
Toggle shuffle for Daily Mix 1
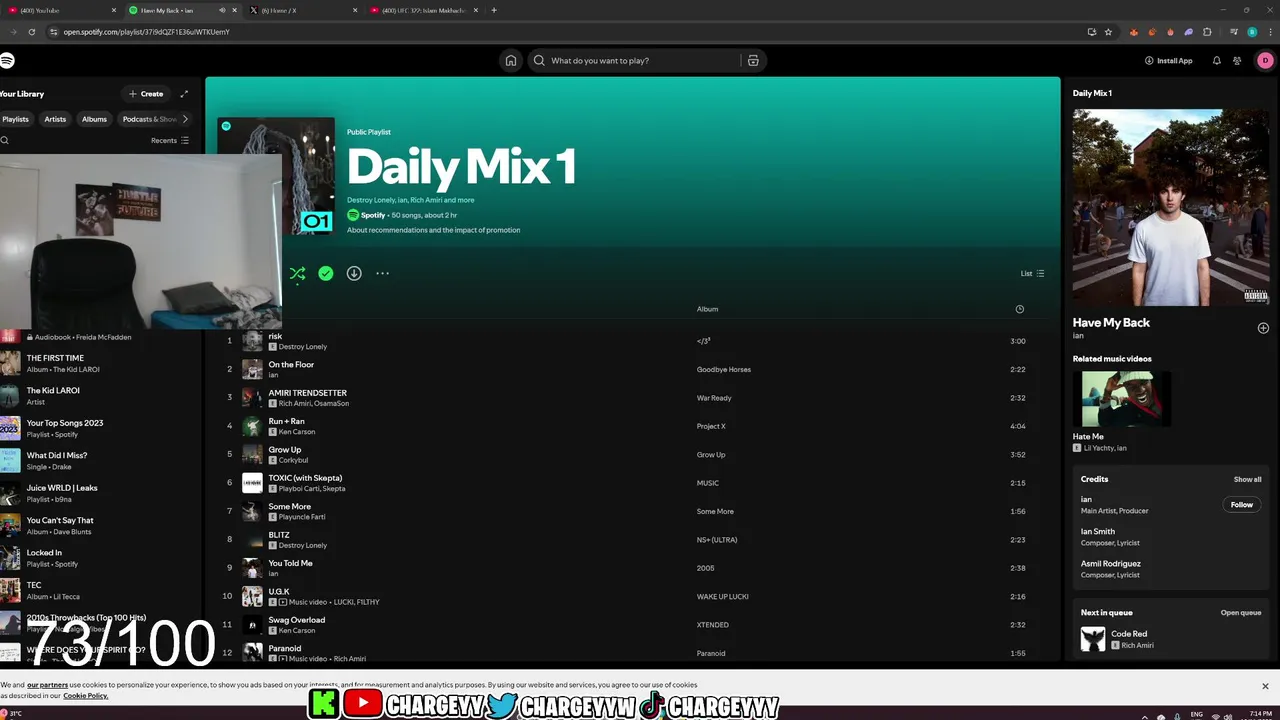point(297,273)
